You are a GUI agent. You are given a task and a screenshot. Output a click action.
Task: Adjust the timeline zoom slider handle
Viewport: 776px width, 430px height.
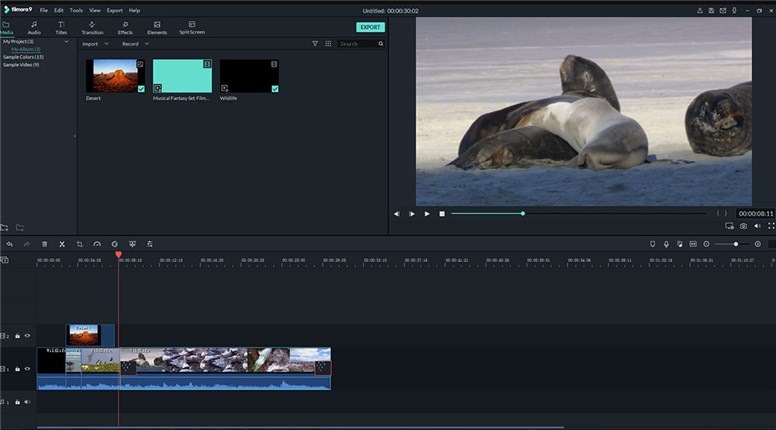(x=736, y=244)
